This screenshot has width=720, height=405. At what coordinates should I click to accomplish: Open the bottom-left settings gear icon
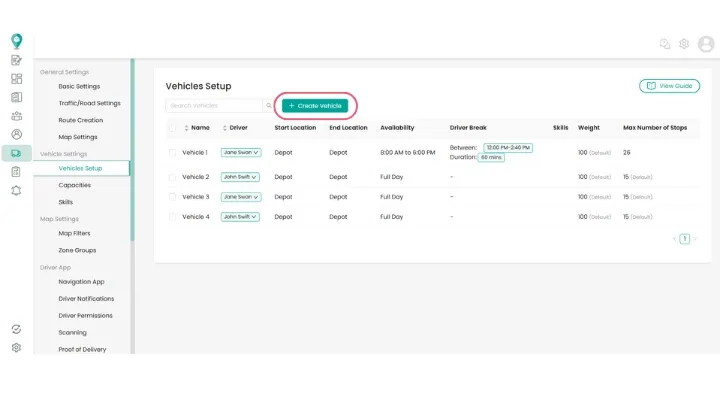pos(16,347)
